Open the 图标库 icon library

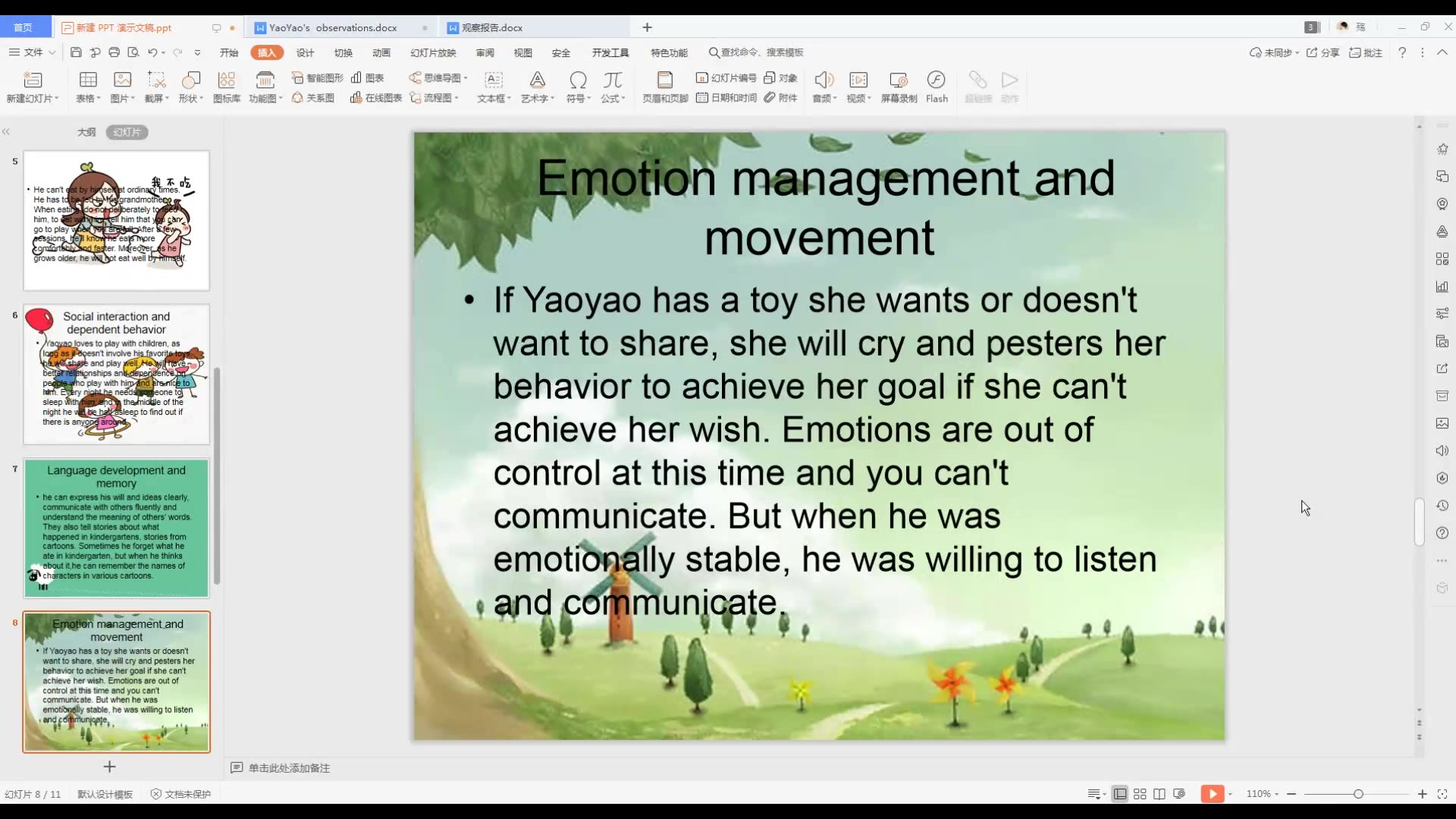coord(226,86)
